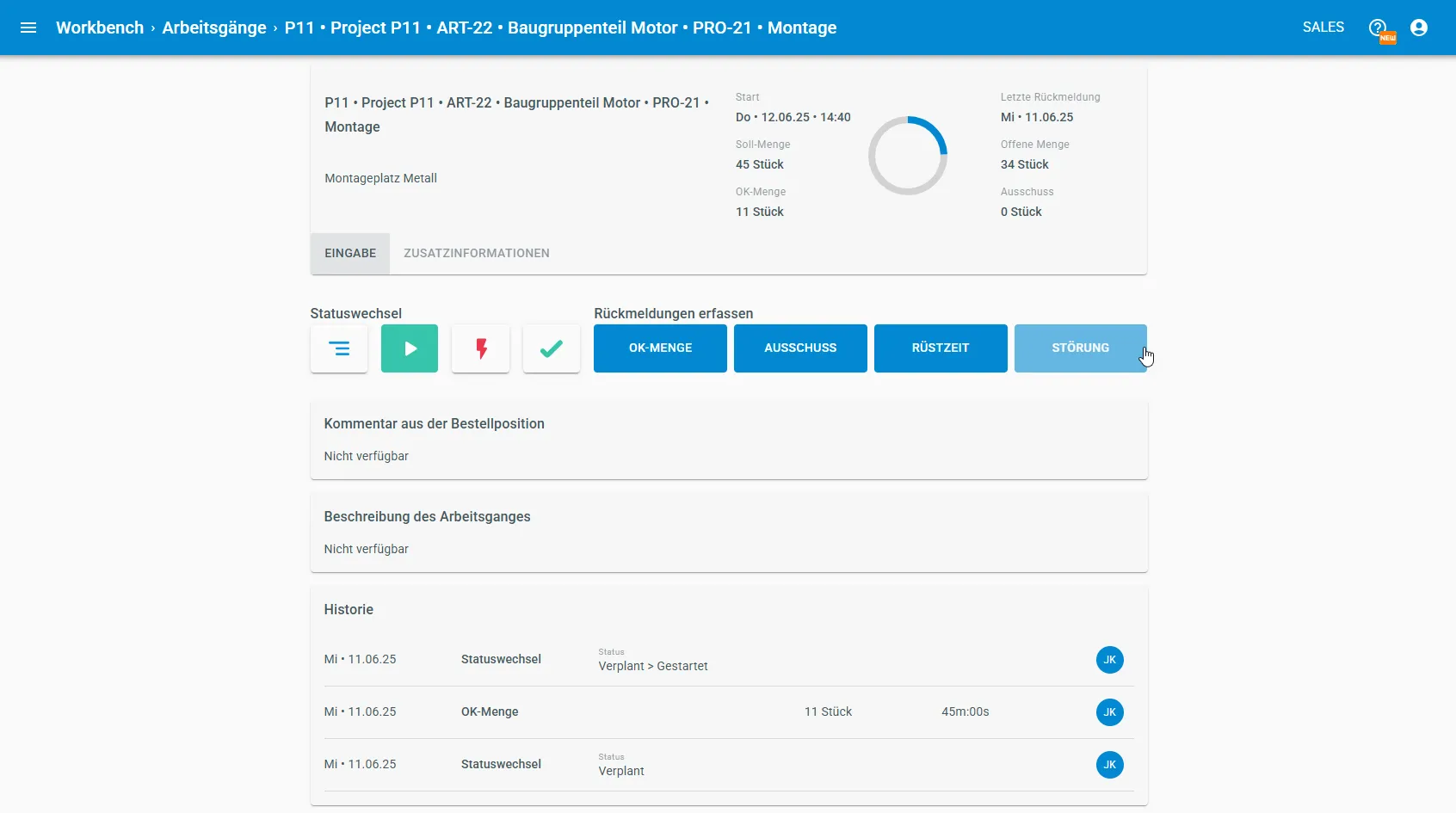The height and width of the screenshot is (813, 1456).
Task: Click the SALES label in the header
Action: [1323, 28]
